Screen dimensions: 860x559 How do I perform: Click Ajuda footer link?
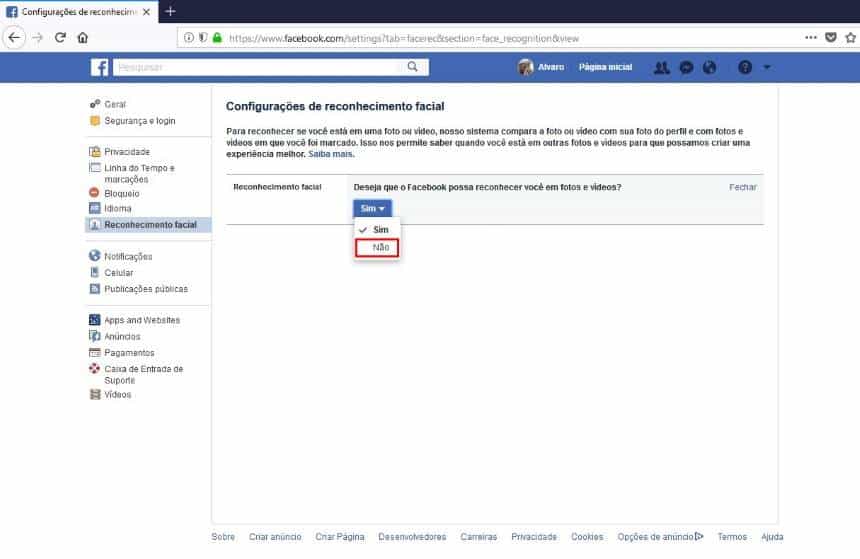coord(772,537)
